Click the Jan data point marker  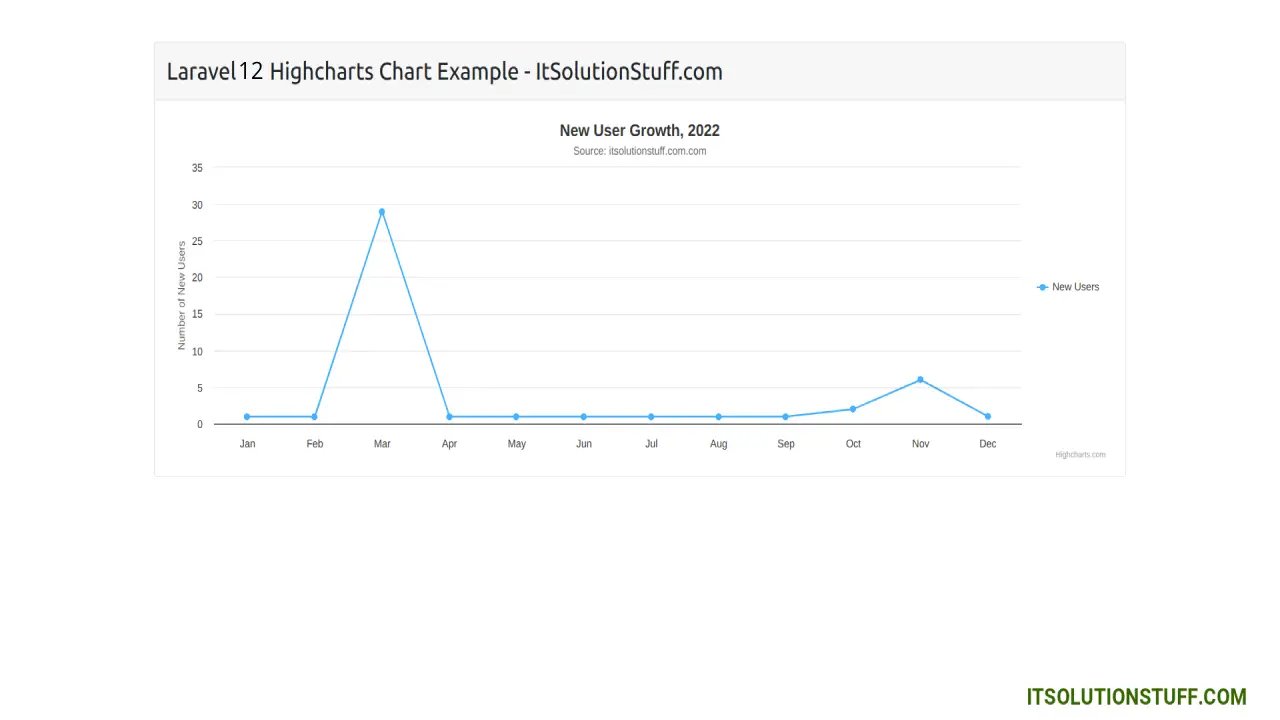point(247,417)
